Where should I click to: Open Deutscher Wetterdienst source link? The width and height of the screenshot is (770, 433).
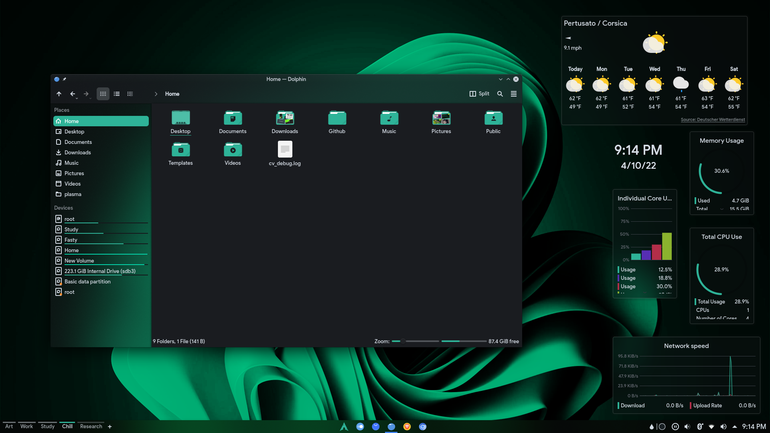point(713,119)
